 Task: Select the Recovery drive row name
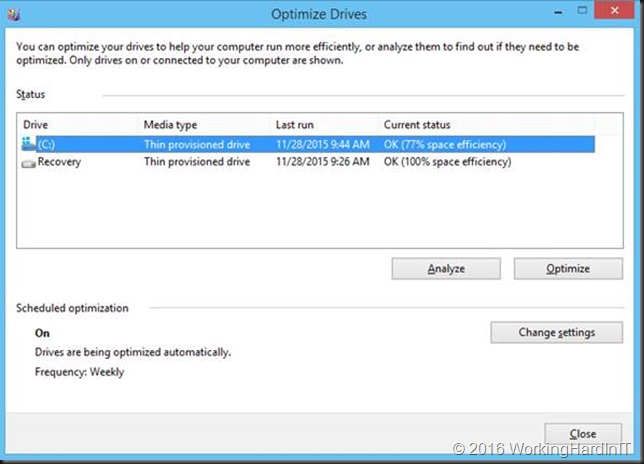tap(59, 162)
